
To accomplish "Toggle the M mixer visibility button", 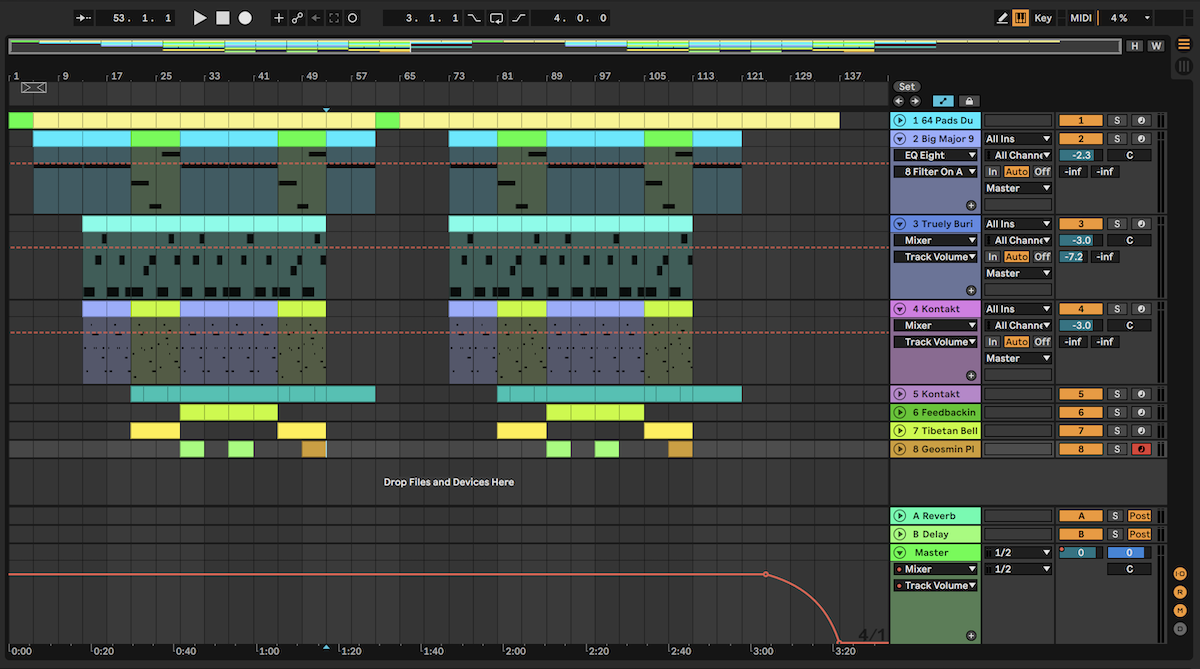I will click(x=1181, y=610).
